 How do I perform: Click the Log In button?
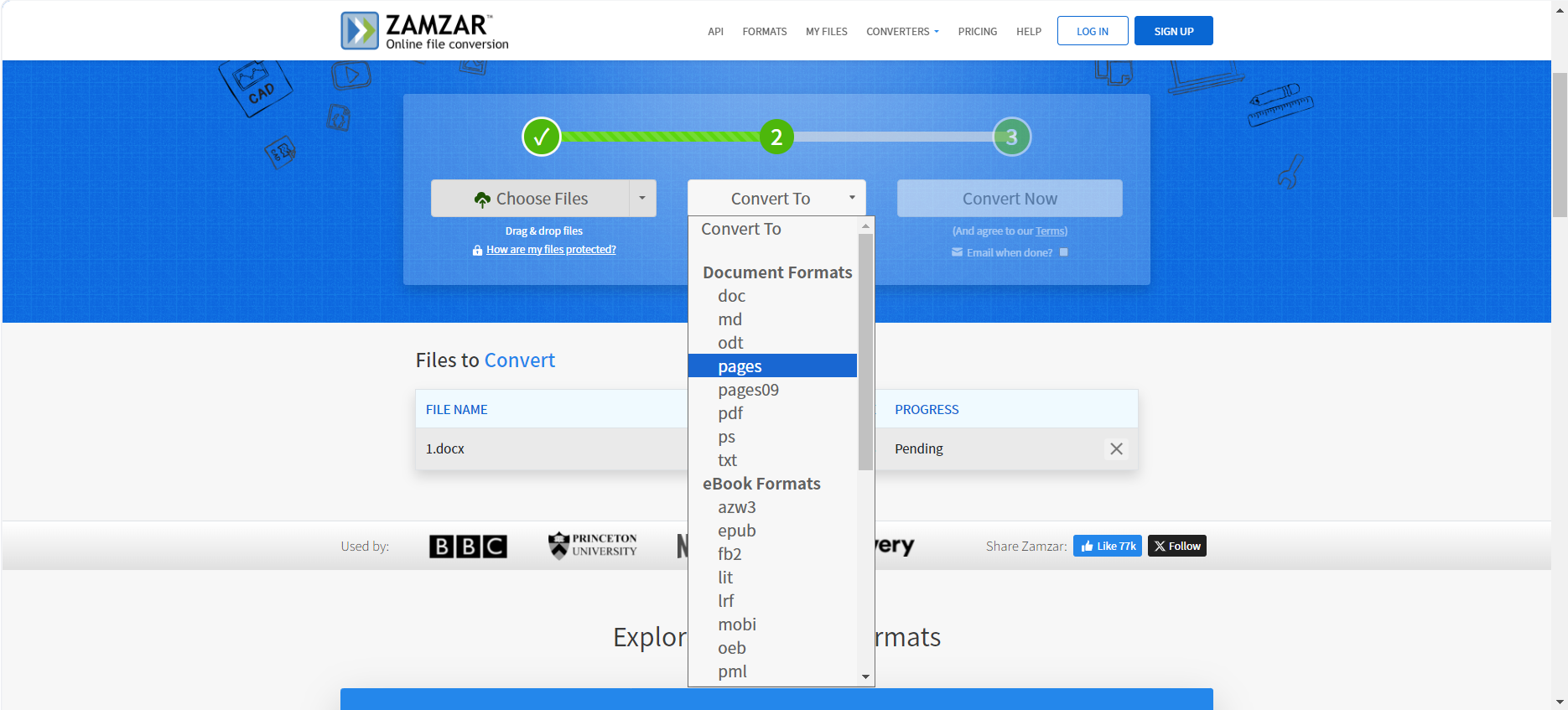[1092, 31]
